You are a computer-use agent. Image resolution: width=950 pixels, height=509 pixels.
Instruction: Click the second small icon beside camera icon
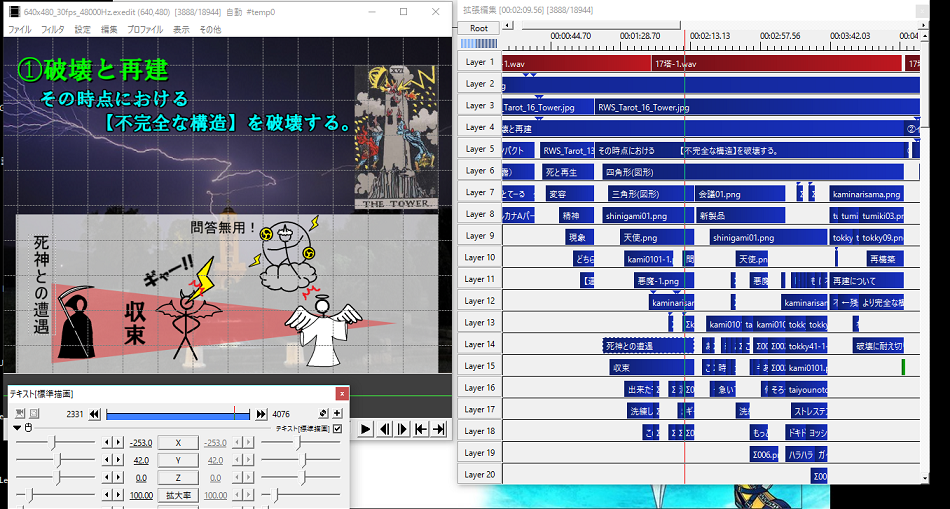pos(34,414)
